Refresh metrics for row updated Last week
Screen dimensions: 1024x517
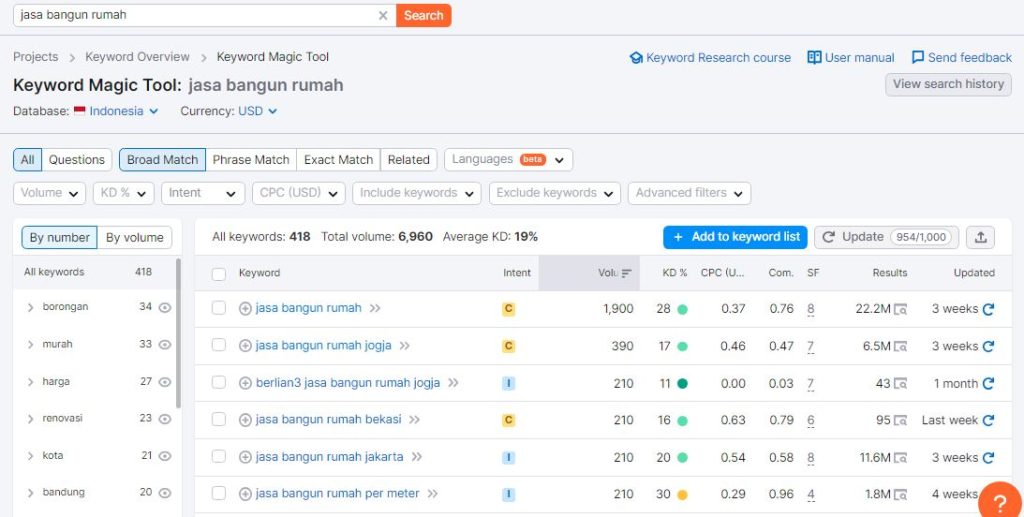click(988, 420)
